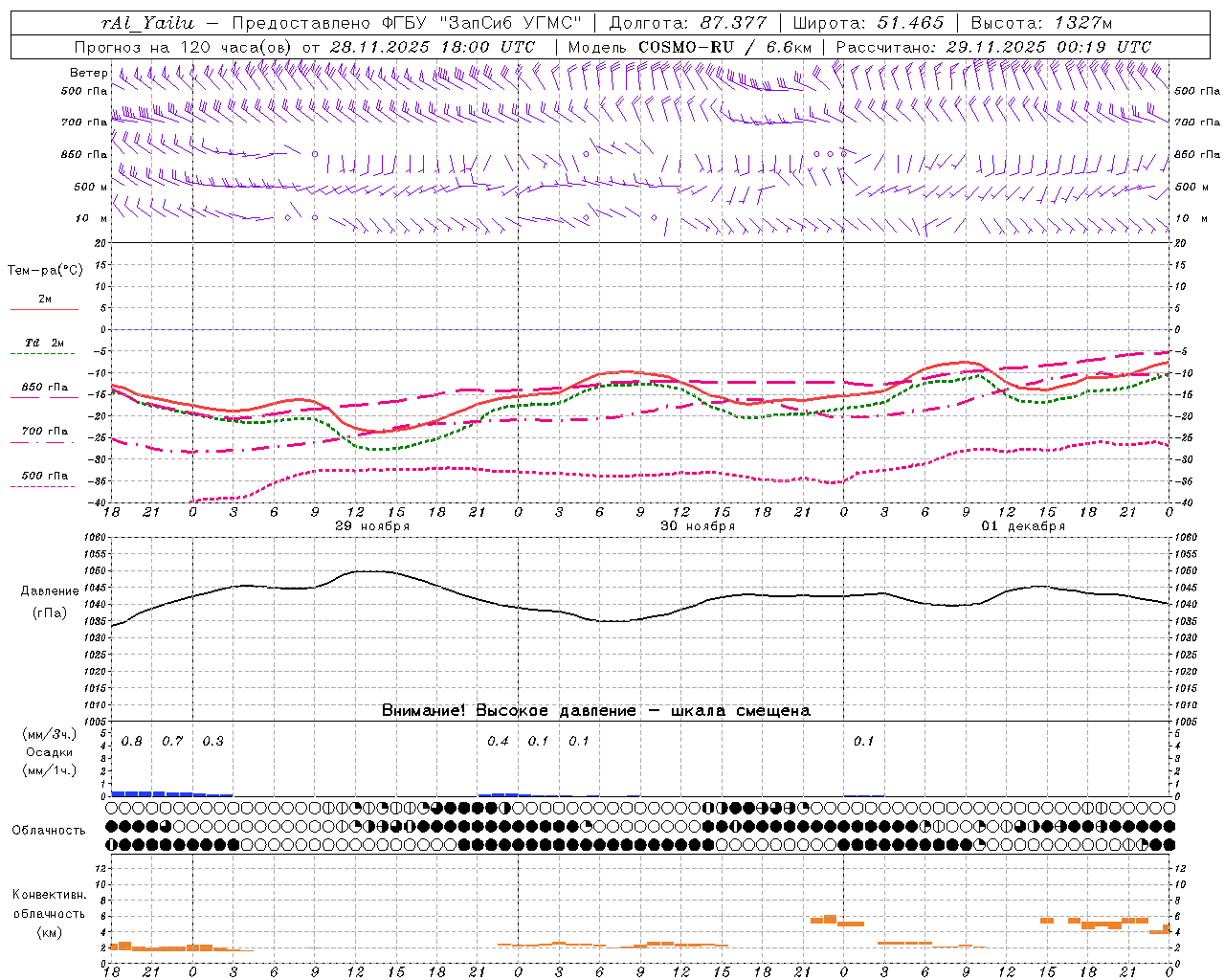The height and width of the screenshot is (980, 1225).
Task: Click the Td 2м legend entry
Action: click(45, 343)
